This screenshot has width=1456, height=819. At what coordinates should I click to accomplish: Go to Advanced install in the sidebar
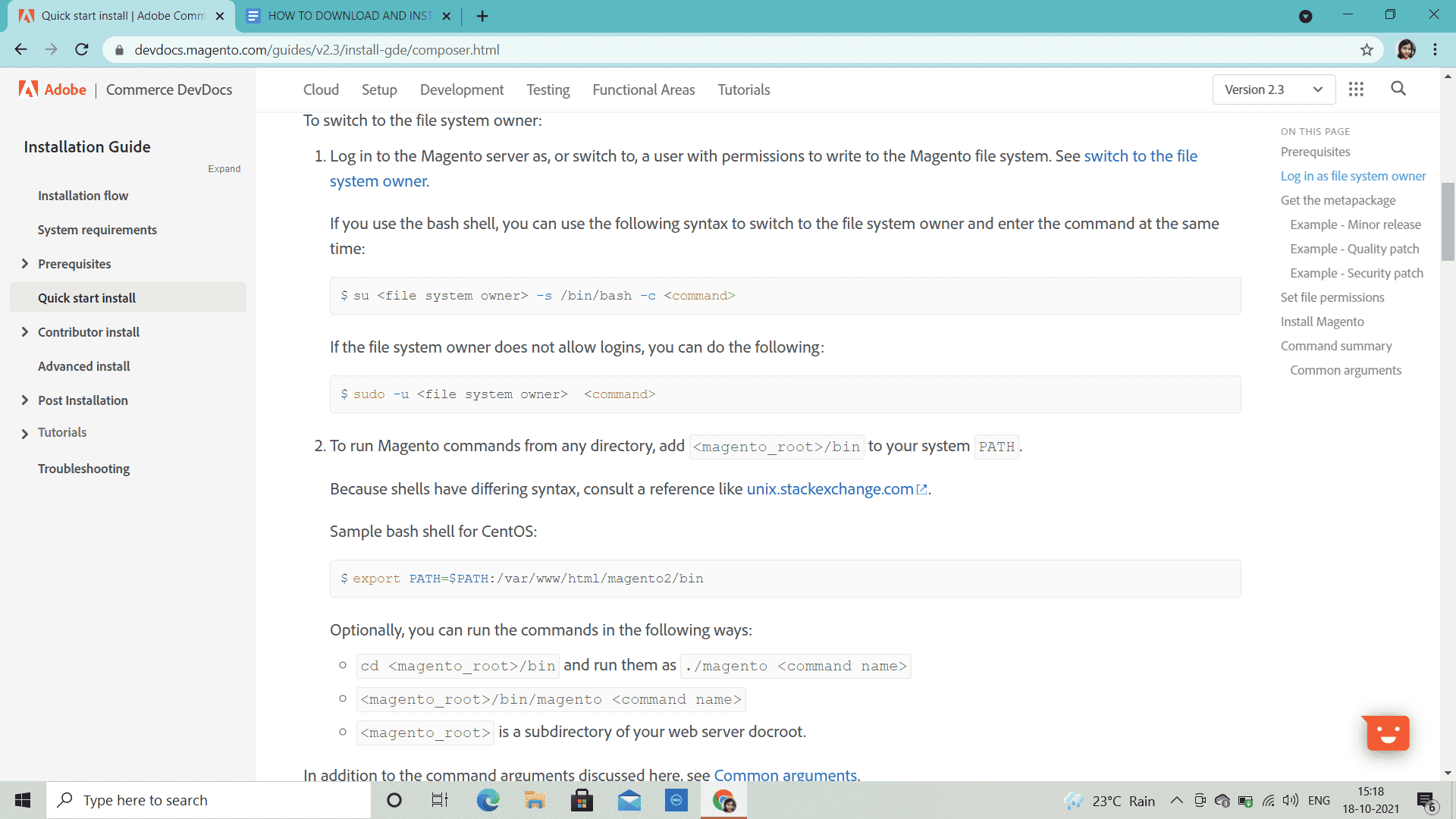84,366
